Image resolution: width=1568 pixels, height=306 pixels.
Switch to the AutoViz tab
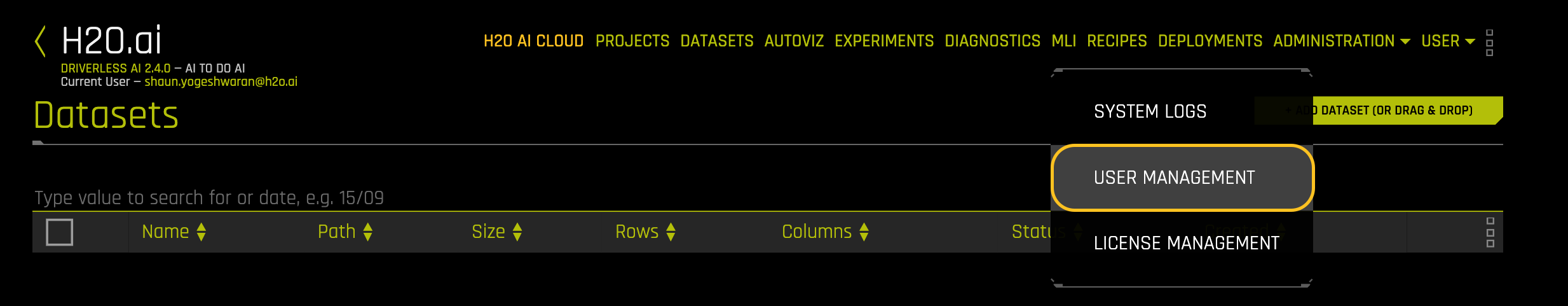(x=794, y=41)
